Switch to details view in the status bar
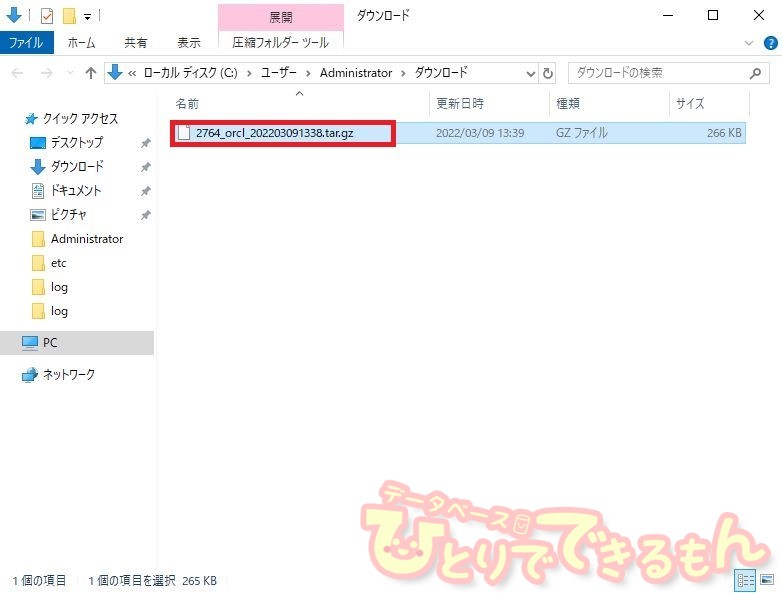Image resolution: width=782 pixels, height=593 pixels. tap(745, 580)
